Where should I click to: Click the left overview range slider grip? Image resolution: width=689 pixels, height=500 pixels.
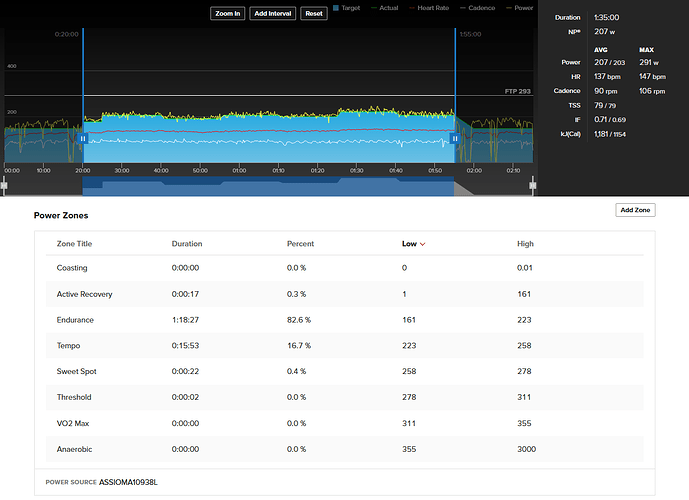pyautogui.click(x=4, y=185)
